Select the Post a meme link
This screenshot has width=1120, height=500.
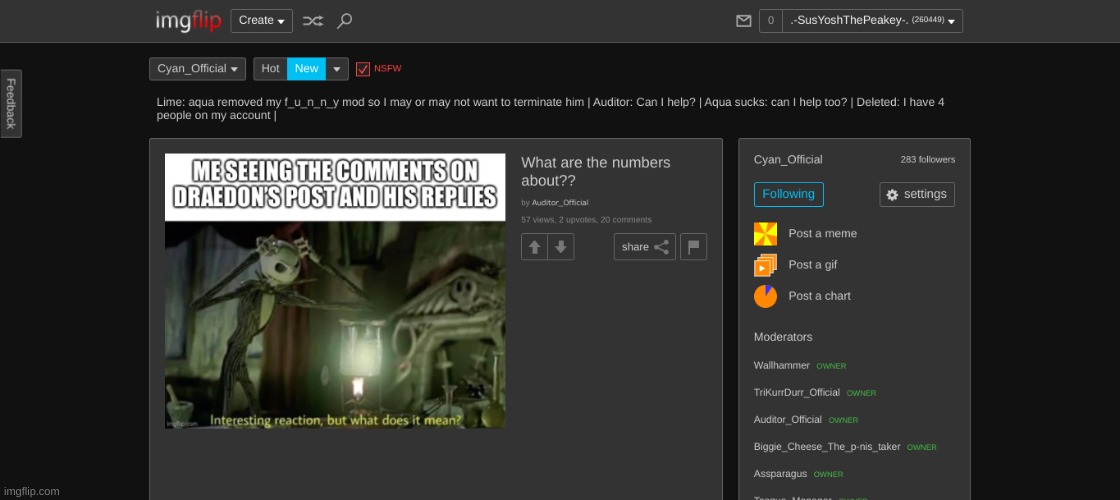click(x=823, y=234)
